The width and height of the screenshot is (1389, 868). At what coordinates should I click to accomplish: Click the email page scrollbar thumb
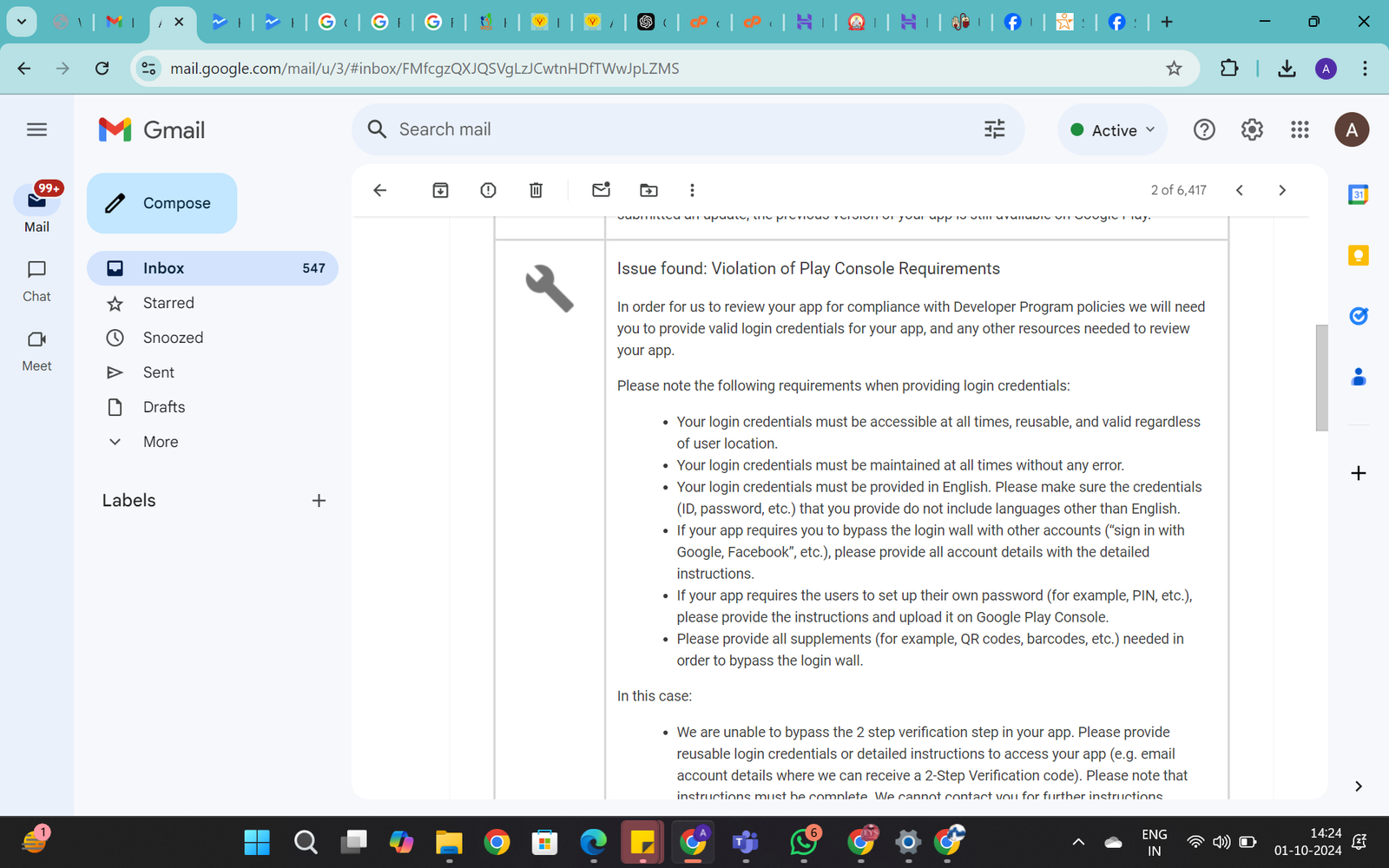(1321, 378)
